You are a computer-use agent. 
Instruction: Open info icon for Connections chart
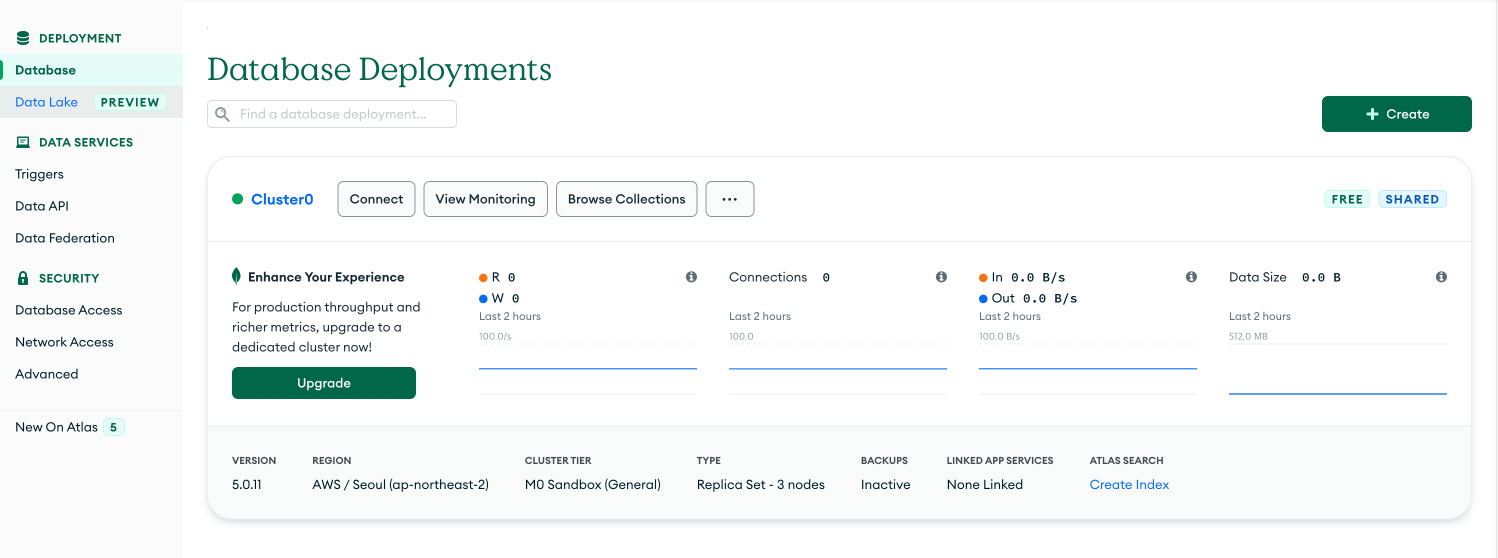click(x=941, y=277)
